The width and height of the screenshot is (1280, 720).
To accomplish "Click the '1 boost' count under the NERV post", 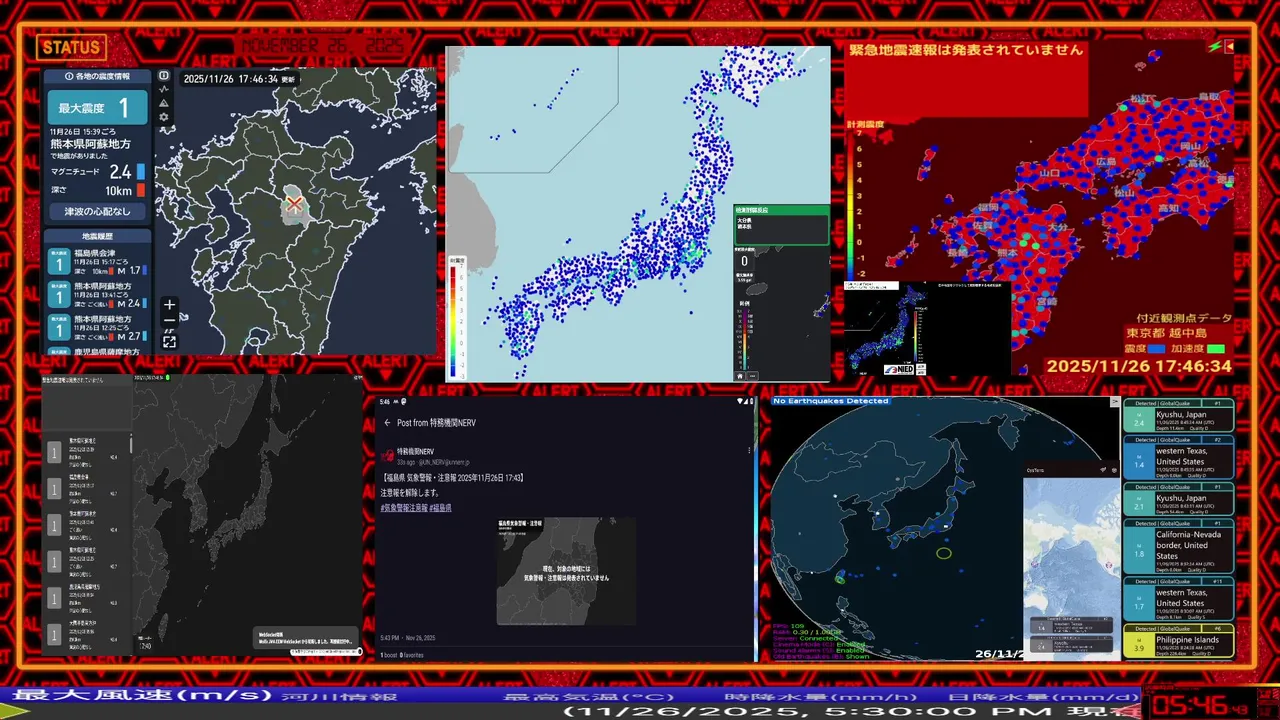I will click(391, 655).
